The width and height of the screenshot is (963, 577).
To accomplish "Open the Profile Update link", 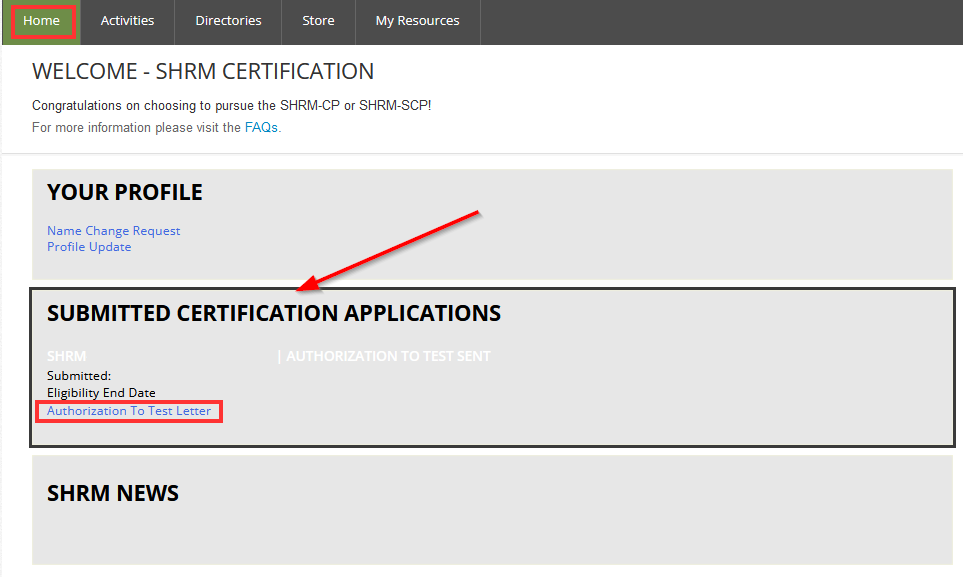I will coord(88,246).
